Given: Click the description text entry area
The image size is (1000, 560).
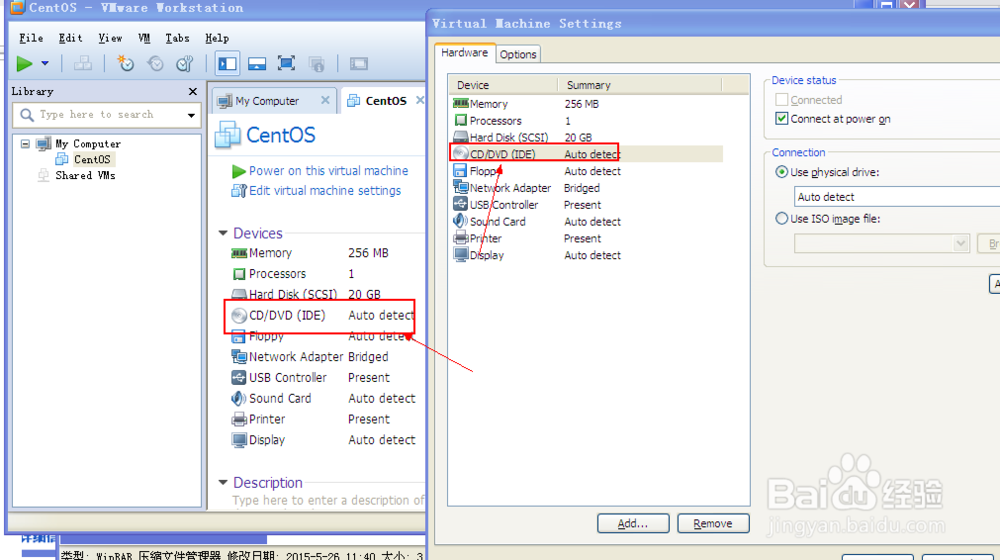Looking at the screenshot, I should pyautogui.click(x=327, y=501).
